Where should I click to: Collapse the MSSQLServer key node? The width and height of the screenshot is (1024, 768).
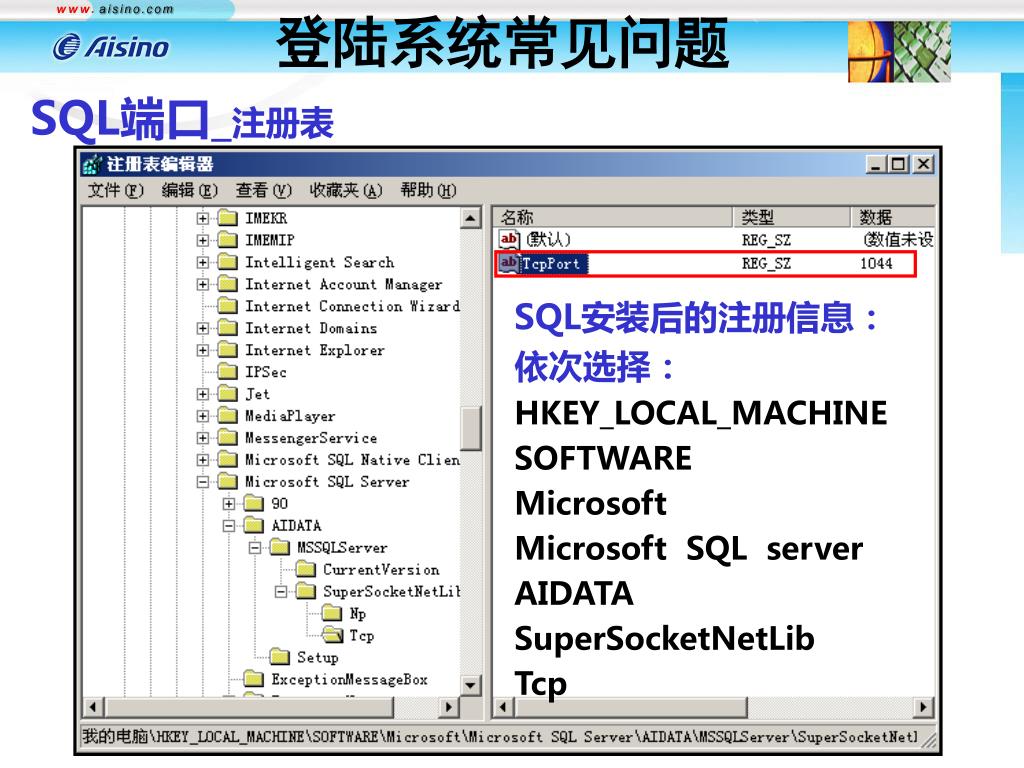(x=255, y=548)
